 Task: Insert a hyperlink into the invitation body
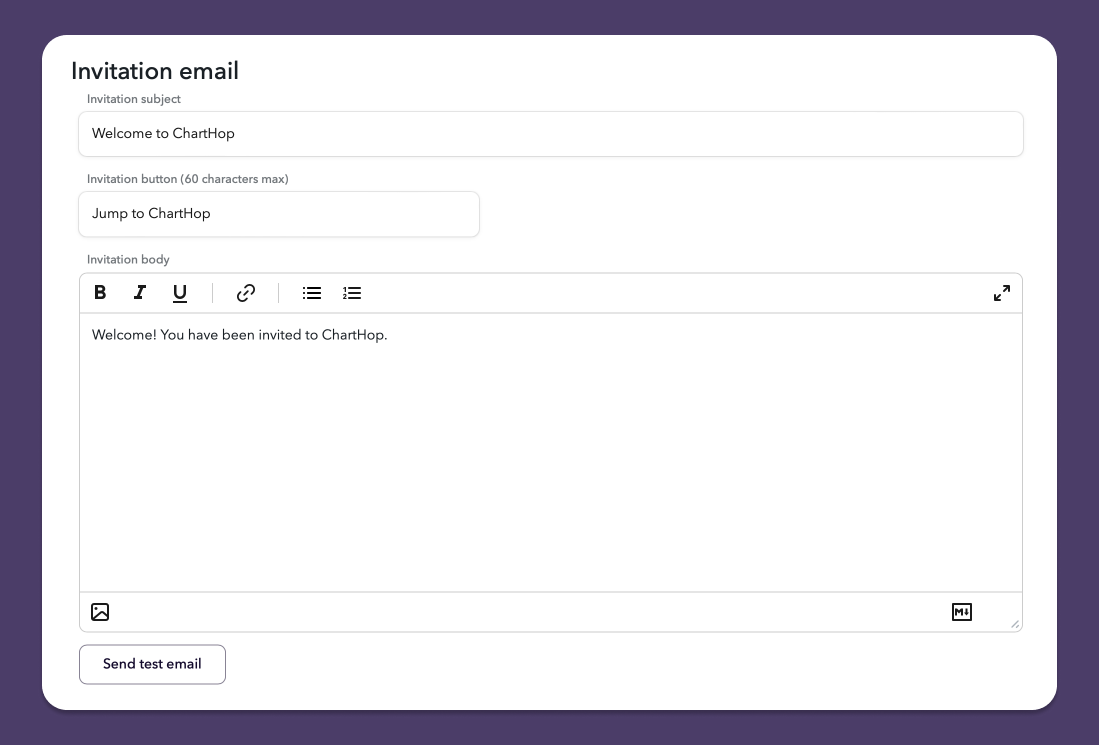click(x=246, y=293)
